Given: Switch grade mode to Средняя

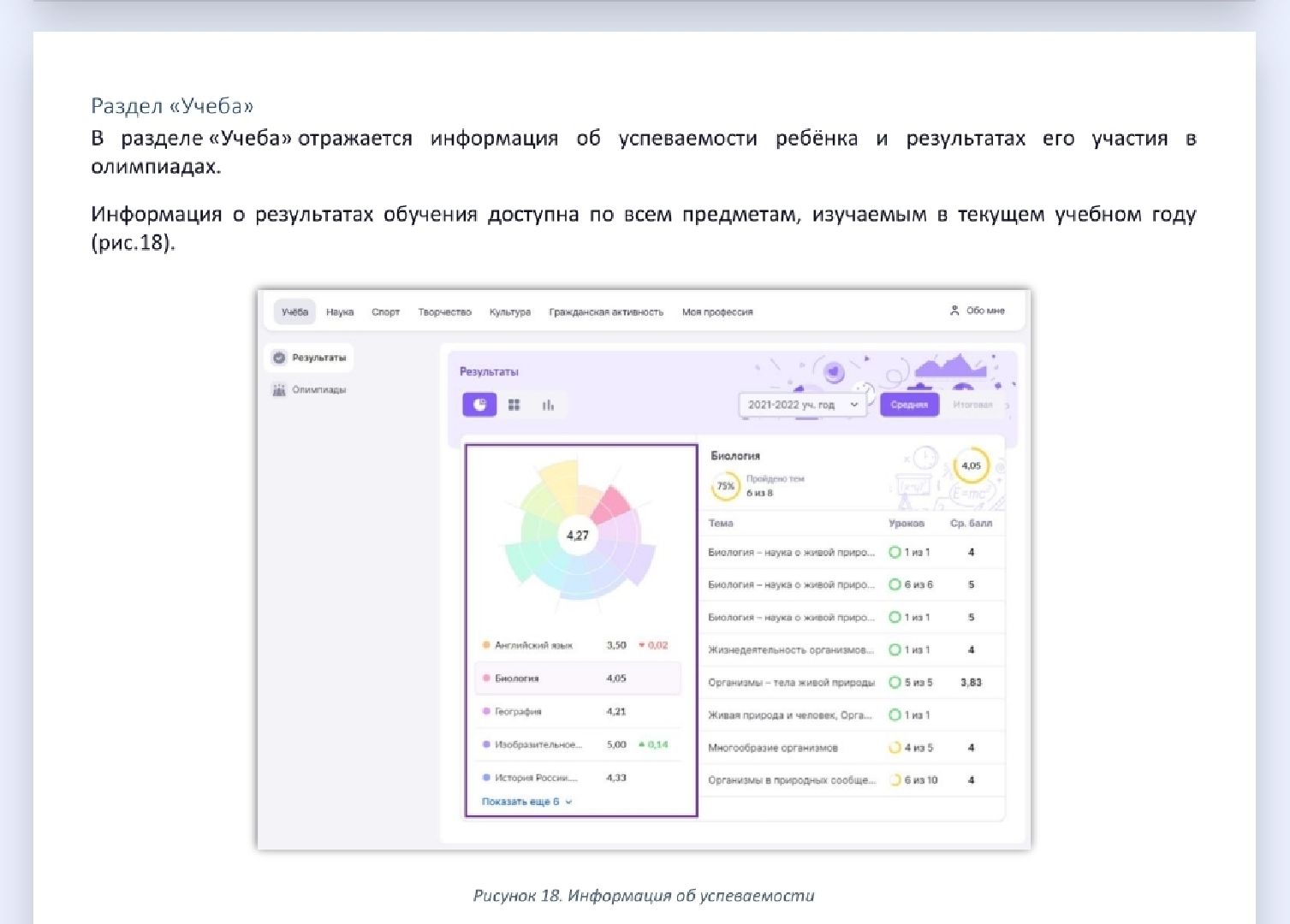Looking at the screenshot, I should pos(908,404).
